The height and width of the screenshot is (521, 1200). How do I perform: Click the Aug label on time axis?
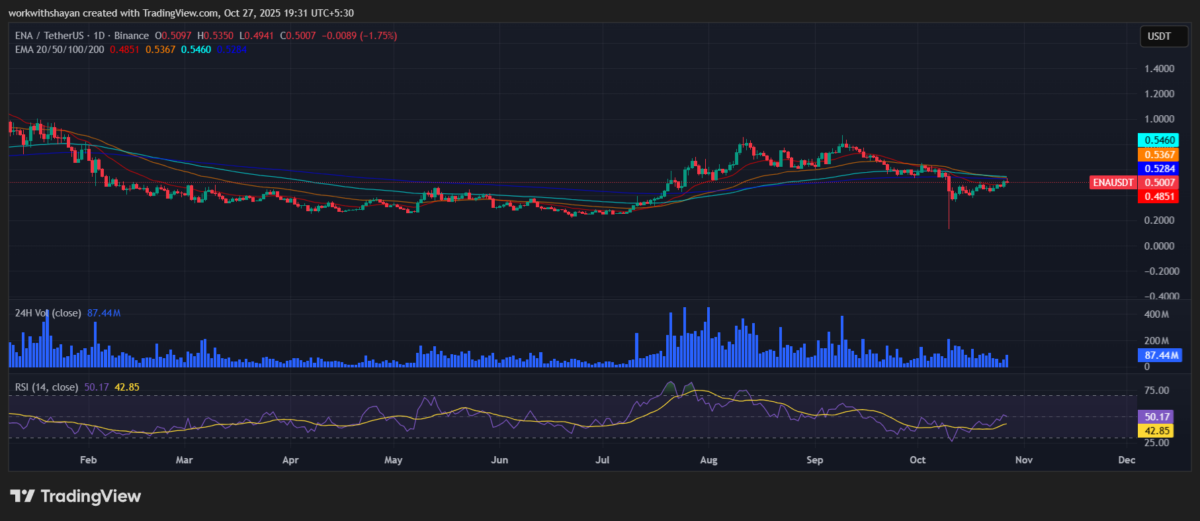tap(709, 461)
